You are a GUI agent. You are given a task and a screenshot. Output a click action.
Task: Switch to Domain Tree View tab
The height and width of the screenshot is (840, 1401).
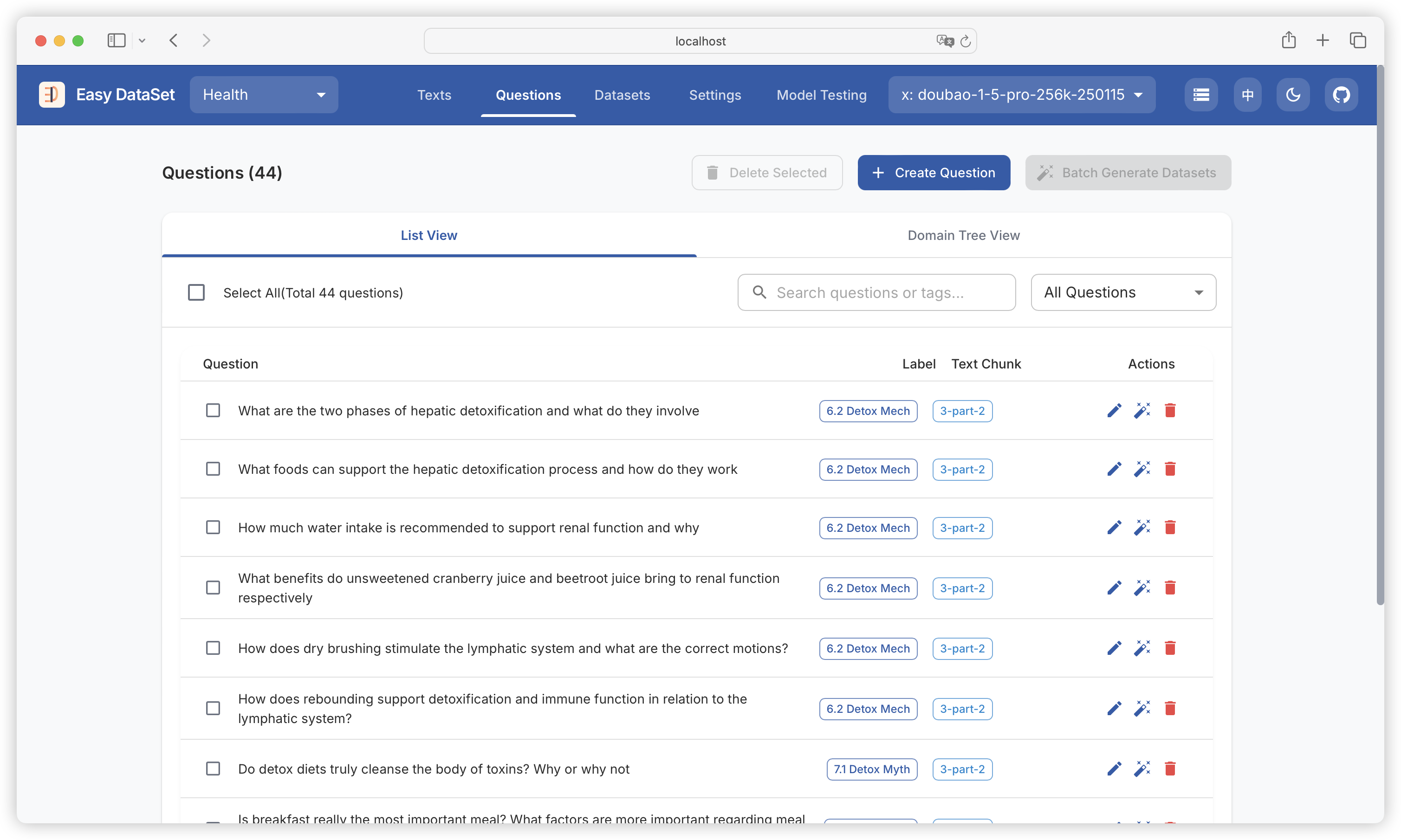pyautogui.click(x=963, y=235)
